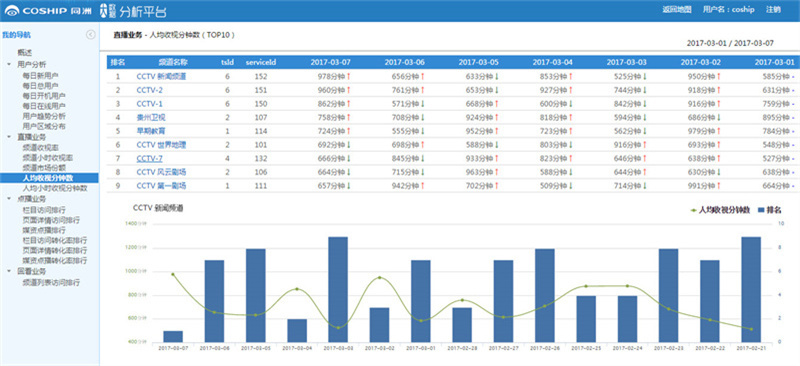Collapse the 回看业务 tree group
This screenshot has height=366, width=800.
coord(9,271)
